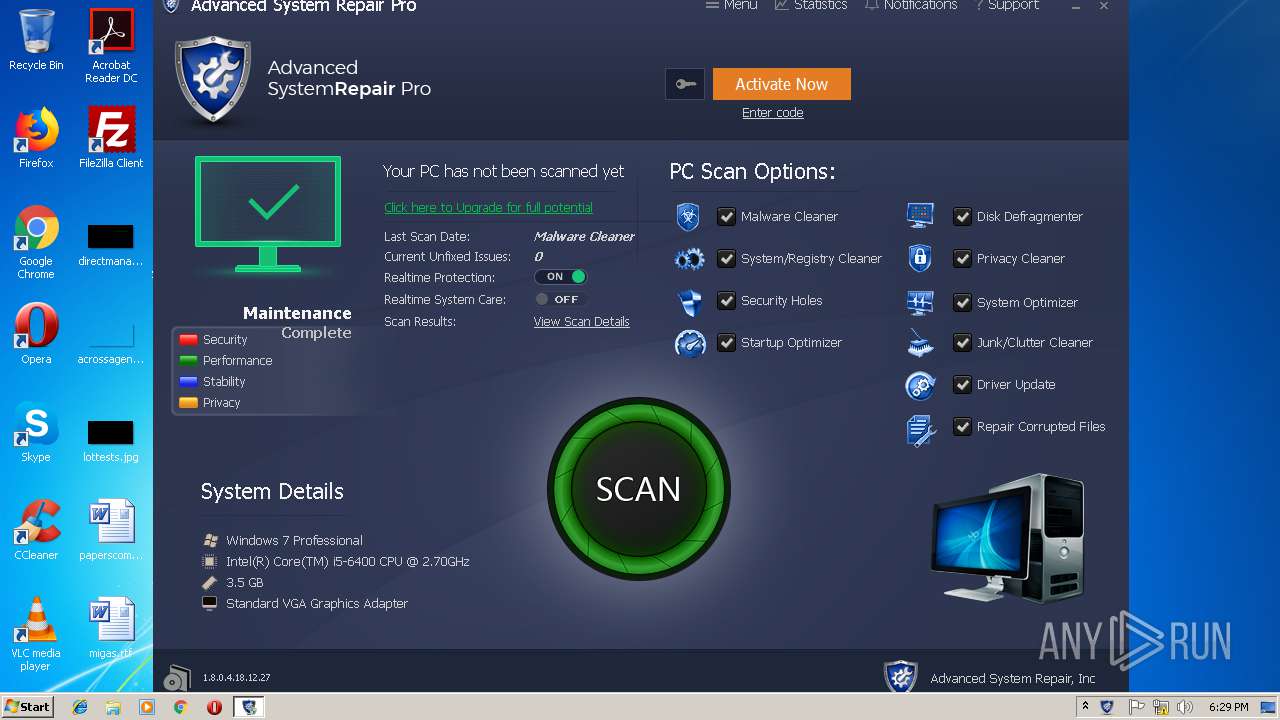Open Firefox desktop shortcut

pyautogui.click(x=36, y=138)
